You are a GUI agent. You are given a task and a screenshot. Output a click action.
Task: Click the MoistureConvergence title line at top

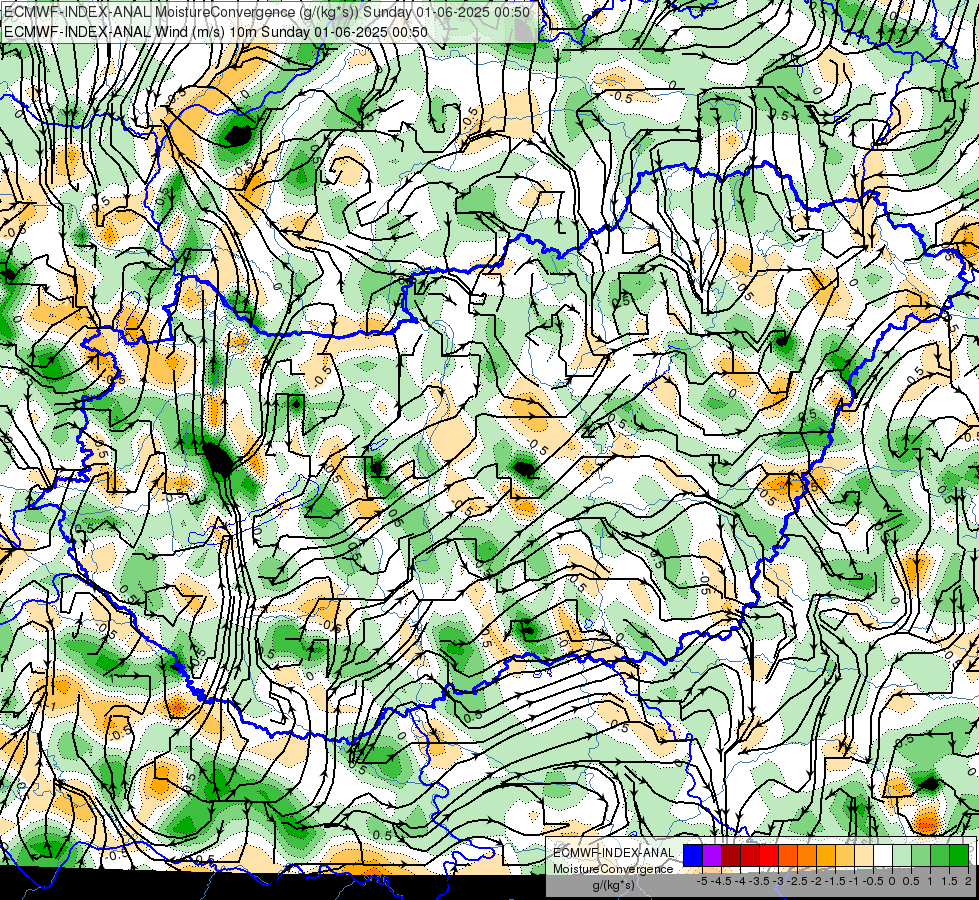(267, 11)
